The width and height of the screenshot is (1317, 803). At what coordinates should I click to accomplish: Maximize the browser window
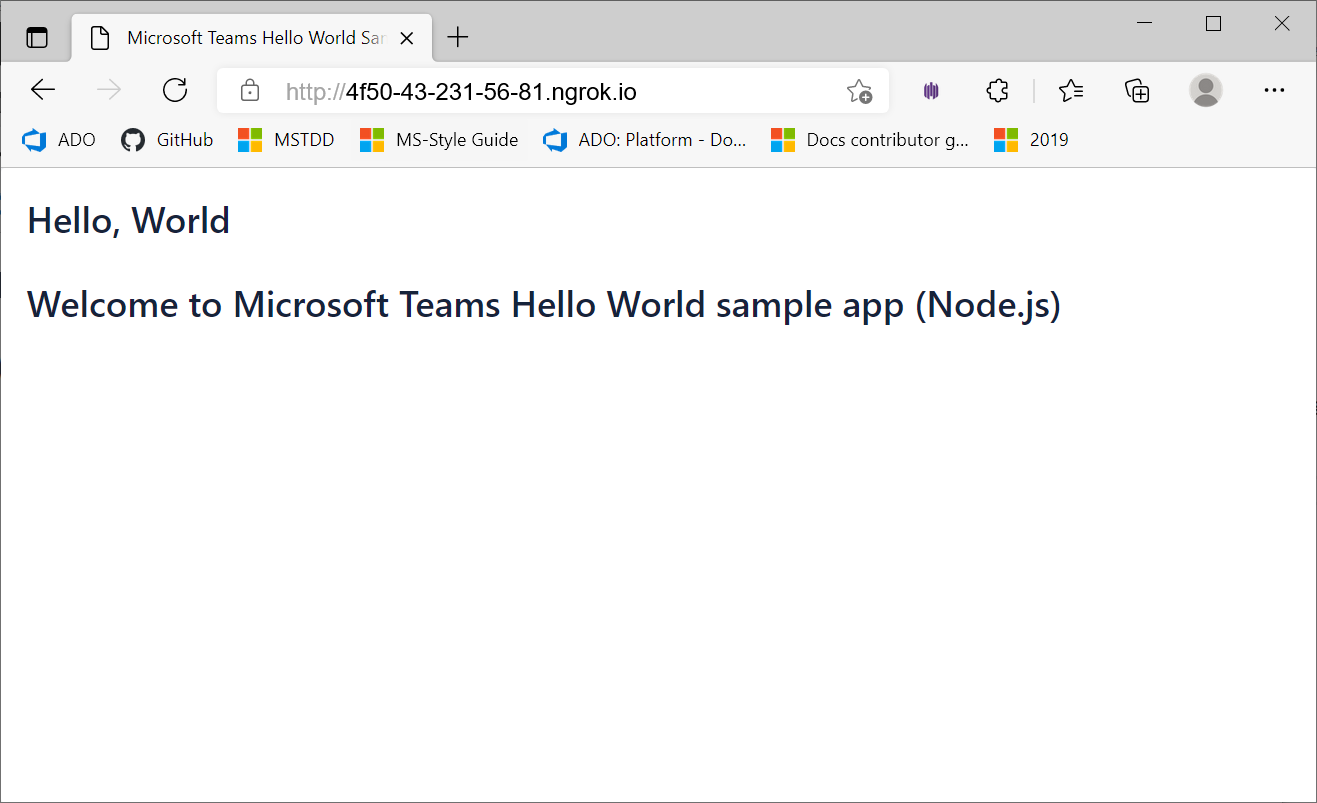(x=1214, y=24)
